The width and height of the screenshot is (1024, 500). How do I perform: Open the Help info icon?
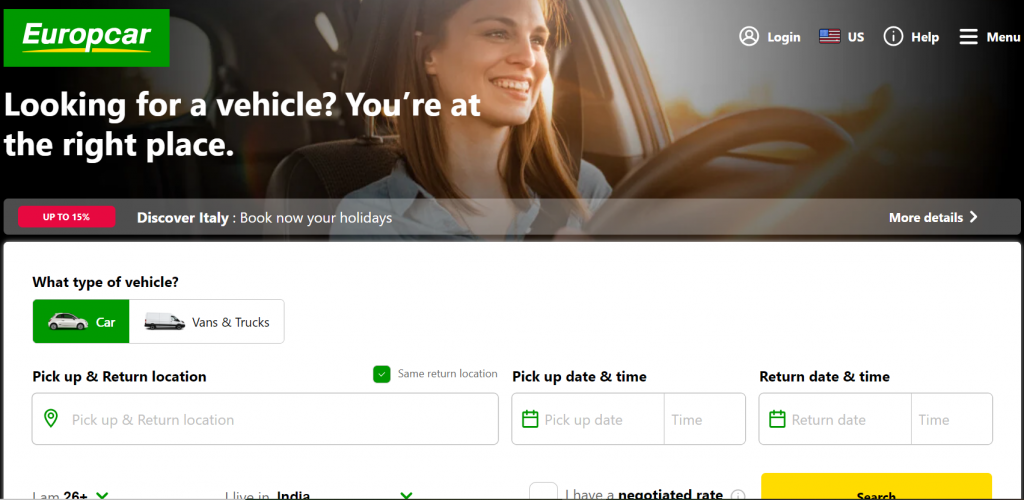tap(893, 37)
